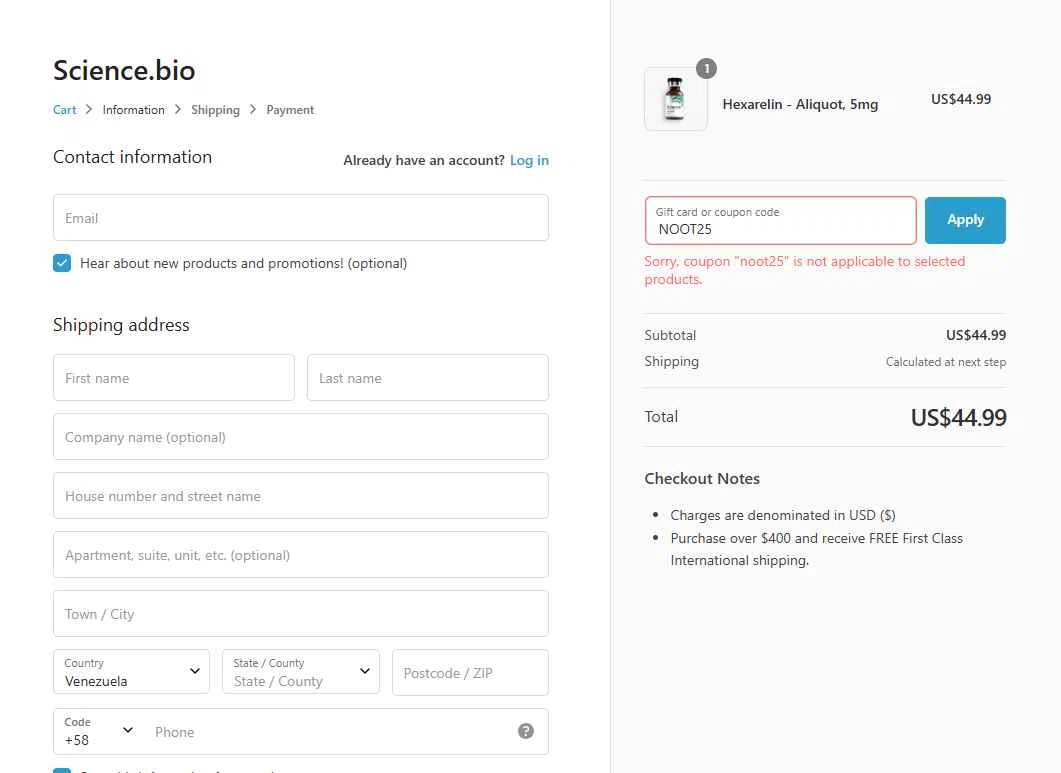Open the phone Code +58 dropdown

tap(98, 732)
